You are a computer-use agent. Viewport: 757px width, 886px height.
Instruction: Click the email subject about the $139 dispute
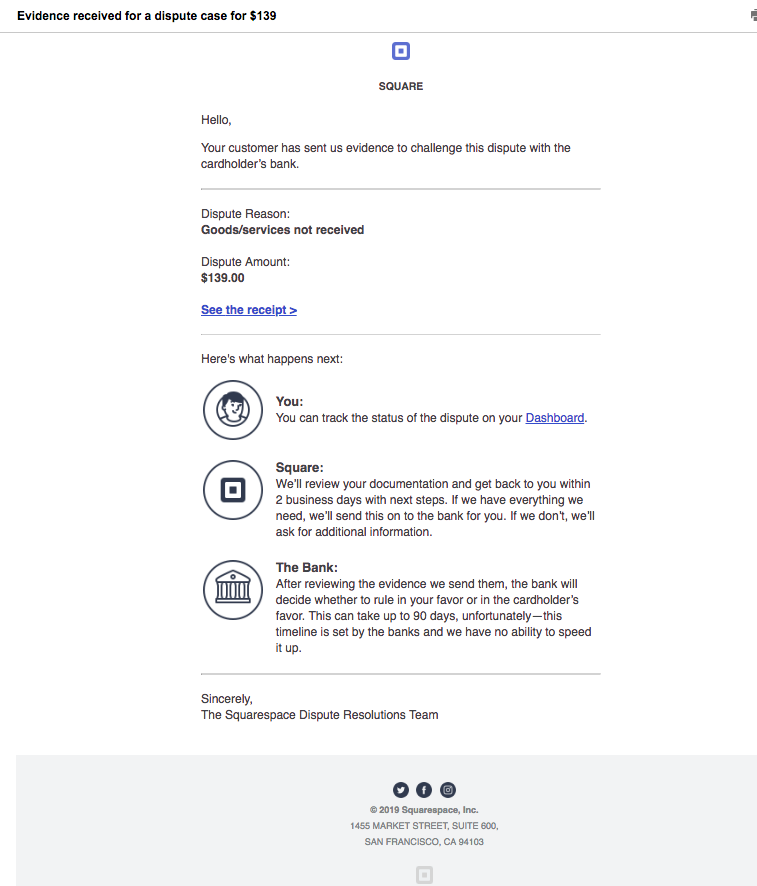pos(147,16)
